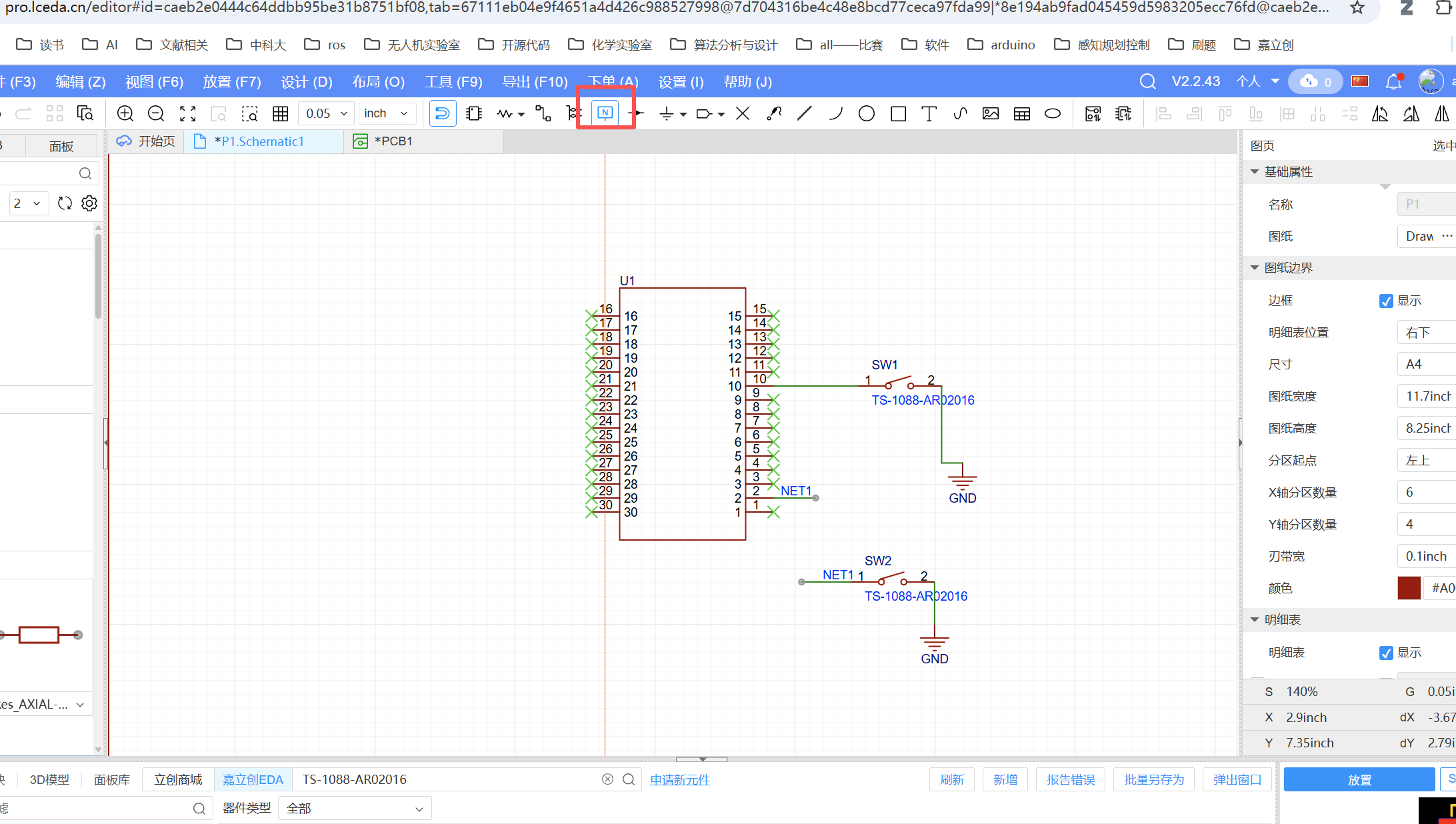Uncheck the 明细表 显示 checkbox
The width and height of the screenshot is (1456, 824).
point(1386,653)
